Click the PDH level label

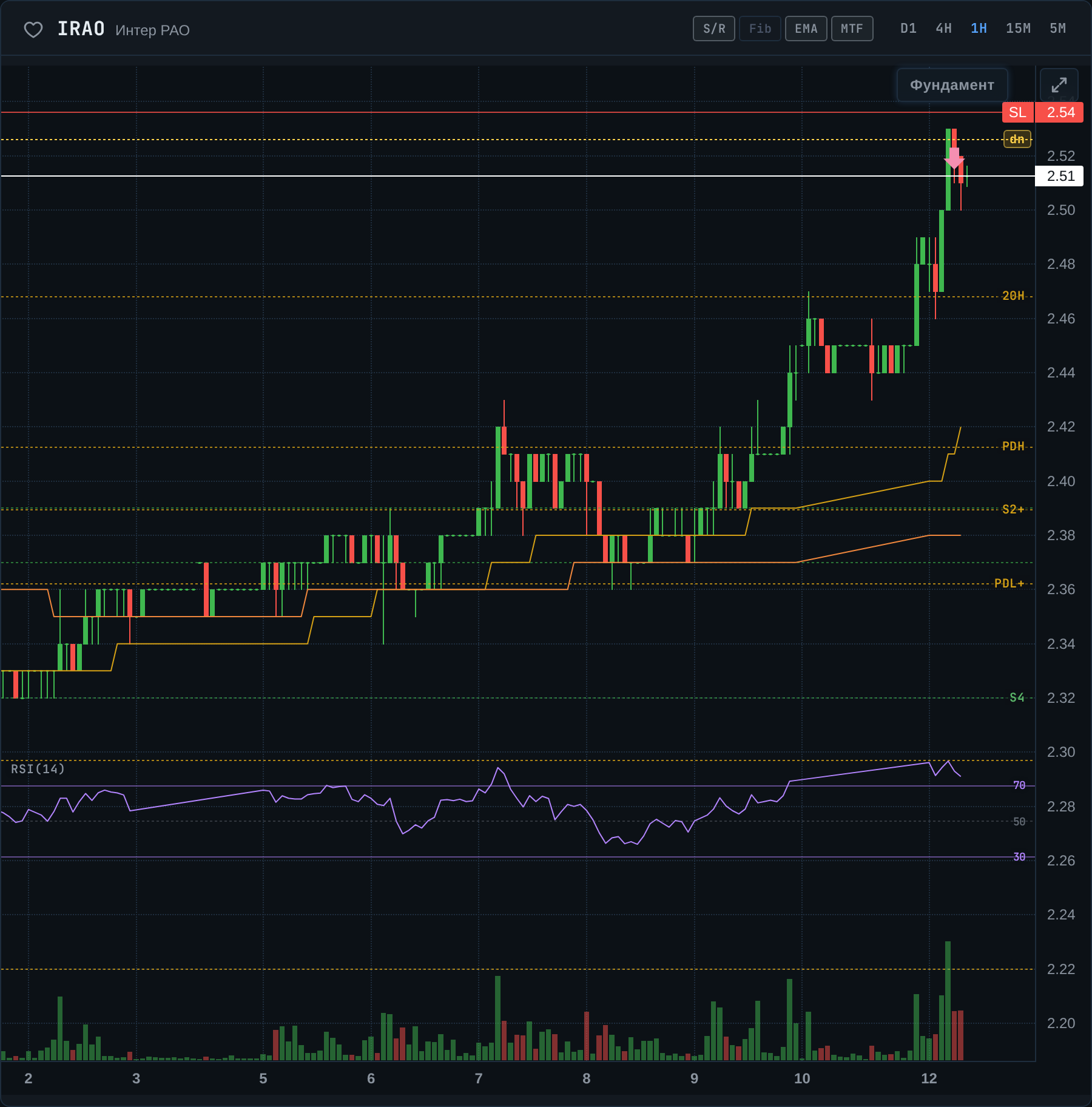(x=1013, y=447)
